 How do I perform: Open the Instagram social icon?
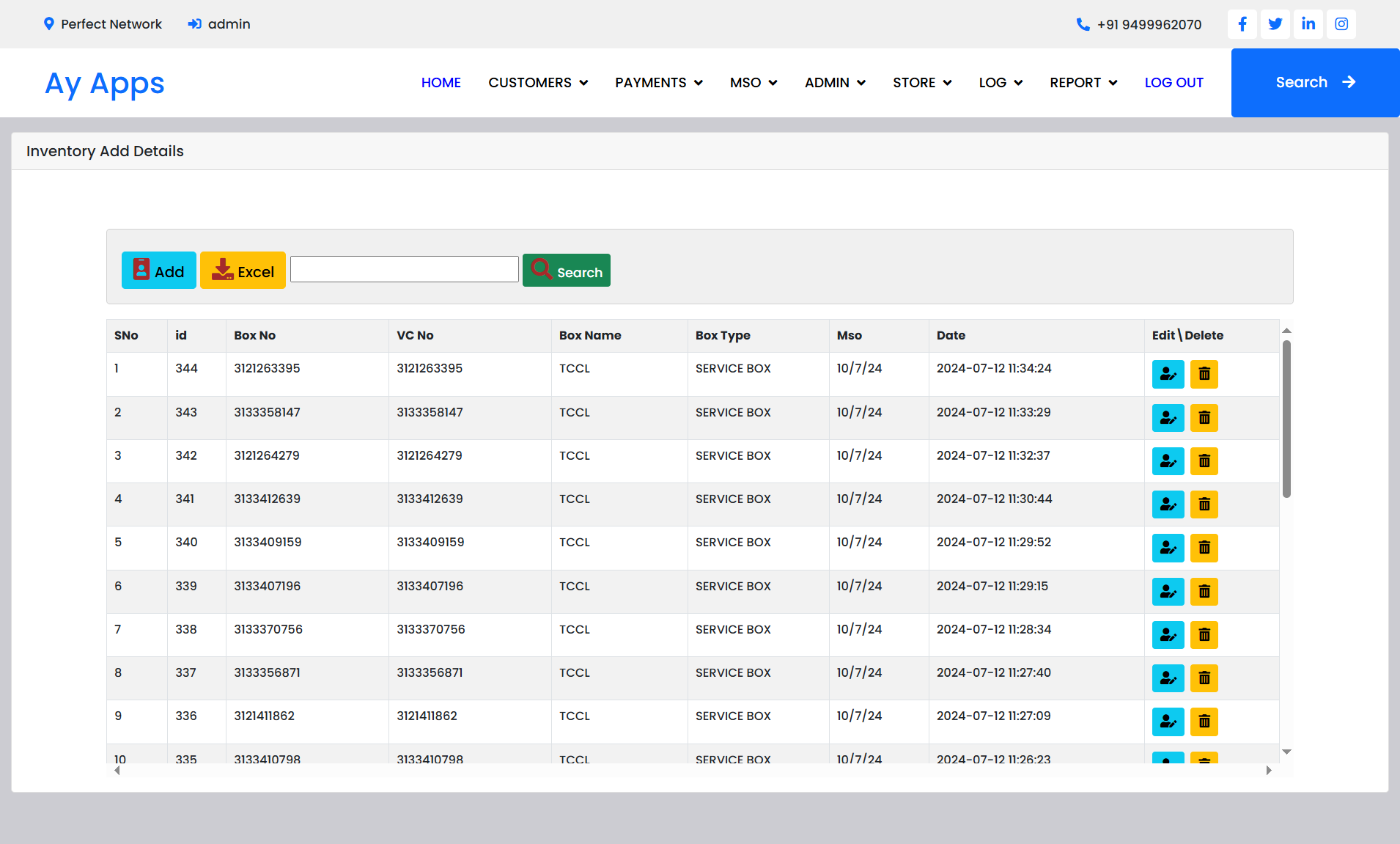point(1341,24)
